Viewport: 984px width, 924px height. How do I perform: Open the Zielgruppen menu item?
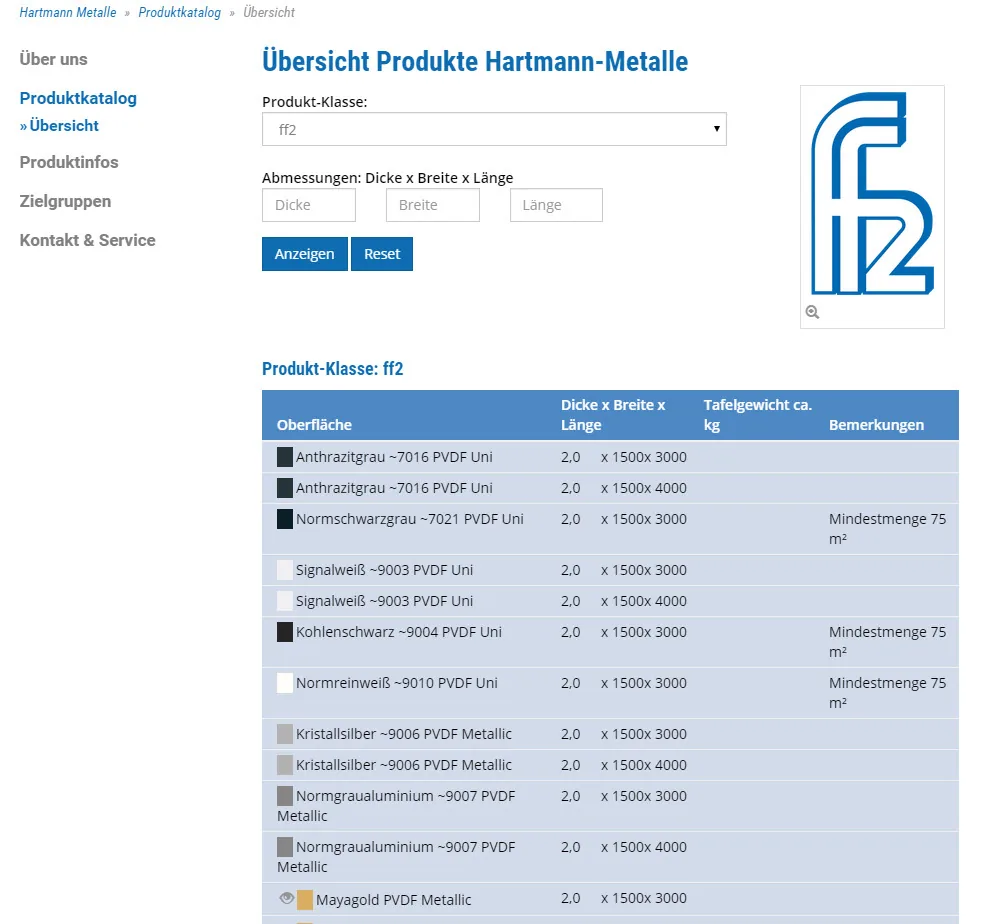[65, 201]
